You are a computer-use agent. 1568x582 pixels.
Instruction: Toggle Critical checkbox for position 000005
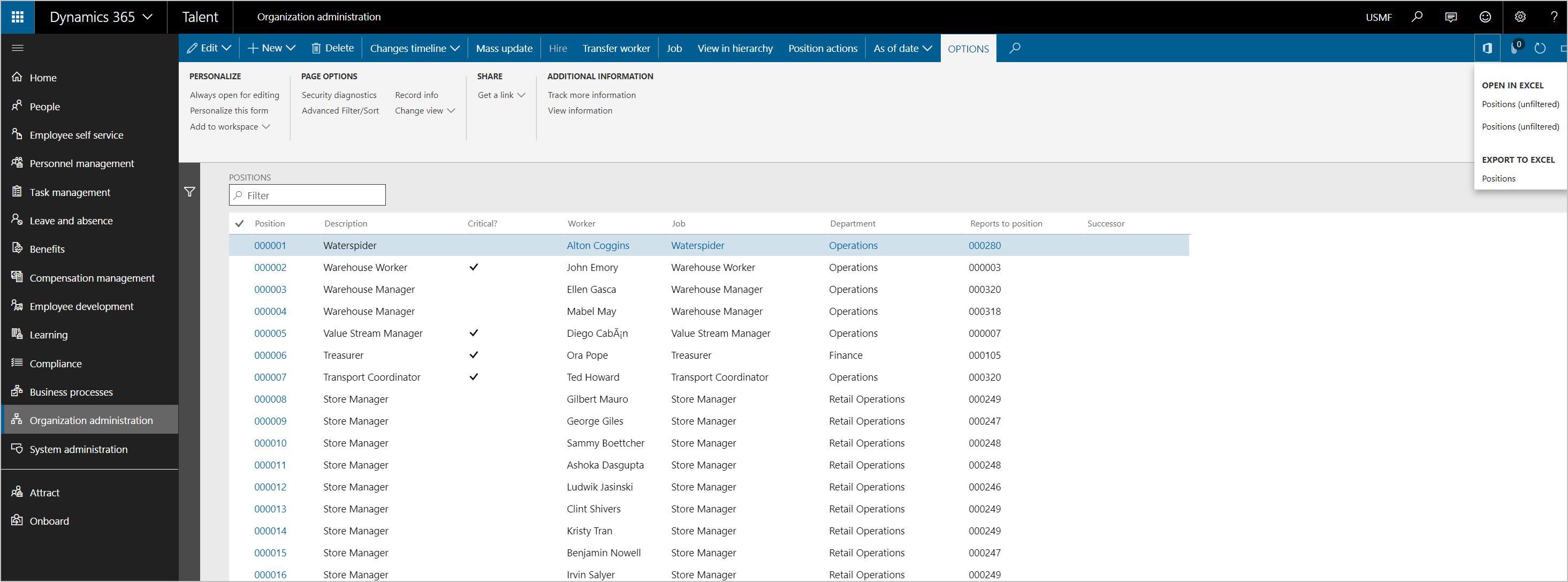coord(471,333)
